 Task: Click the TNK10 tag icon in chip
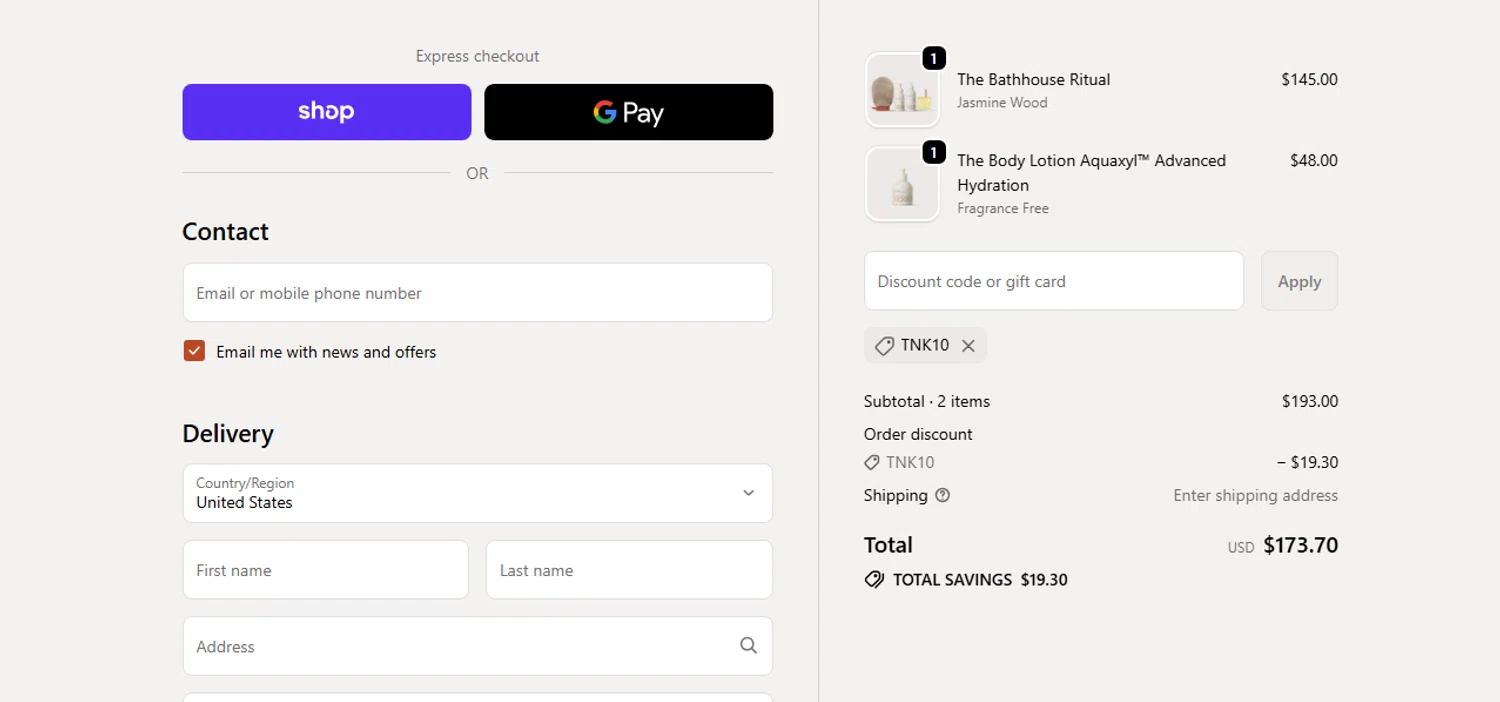tap(884, 346)
